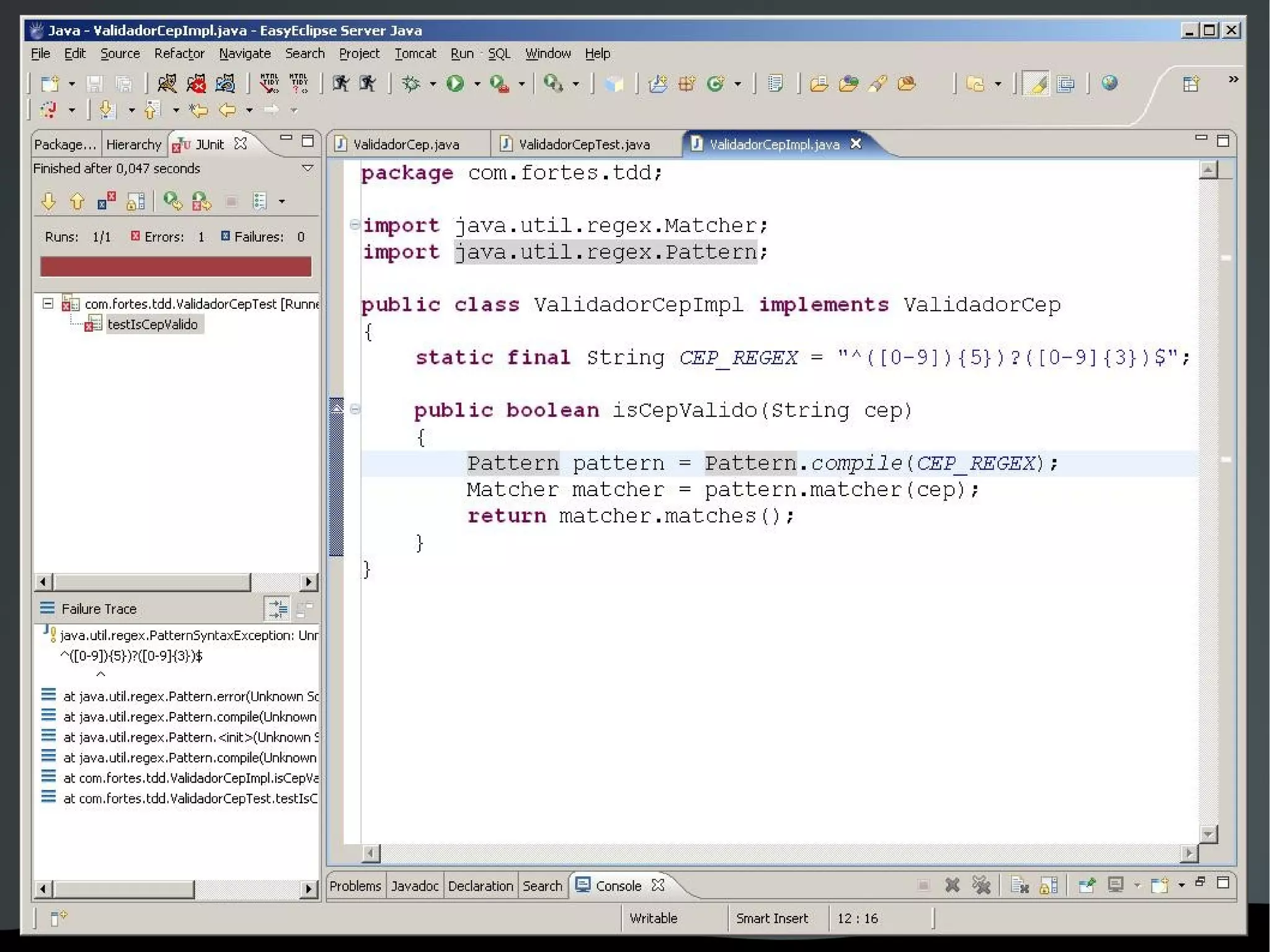Open the JUnit view menu triangle

pyautogui.click(x=307, y=168)
